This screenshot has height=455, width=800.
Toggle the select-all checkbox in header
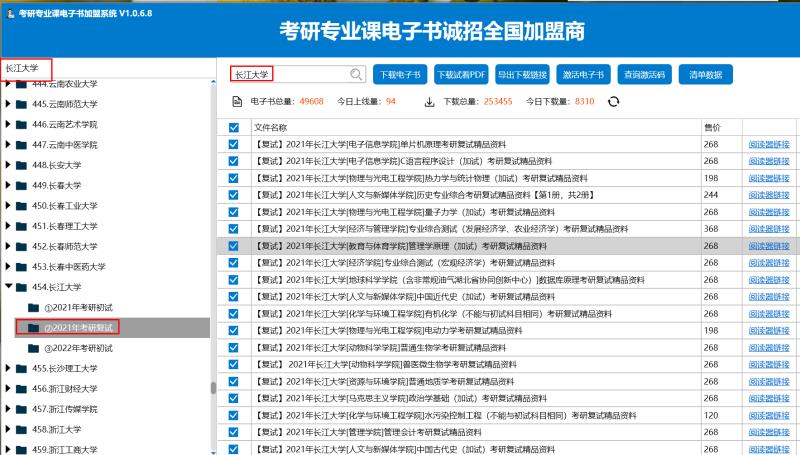234,128
